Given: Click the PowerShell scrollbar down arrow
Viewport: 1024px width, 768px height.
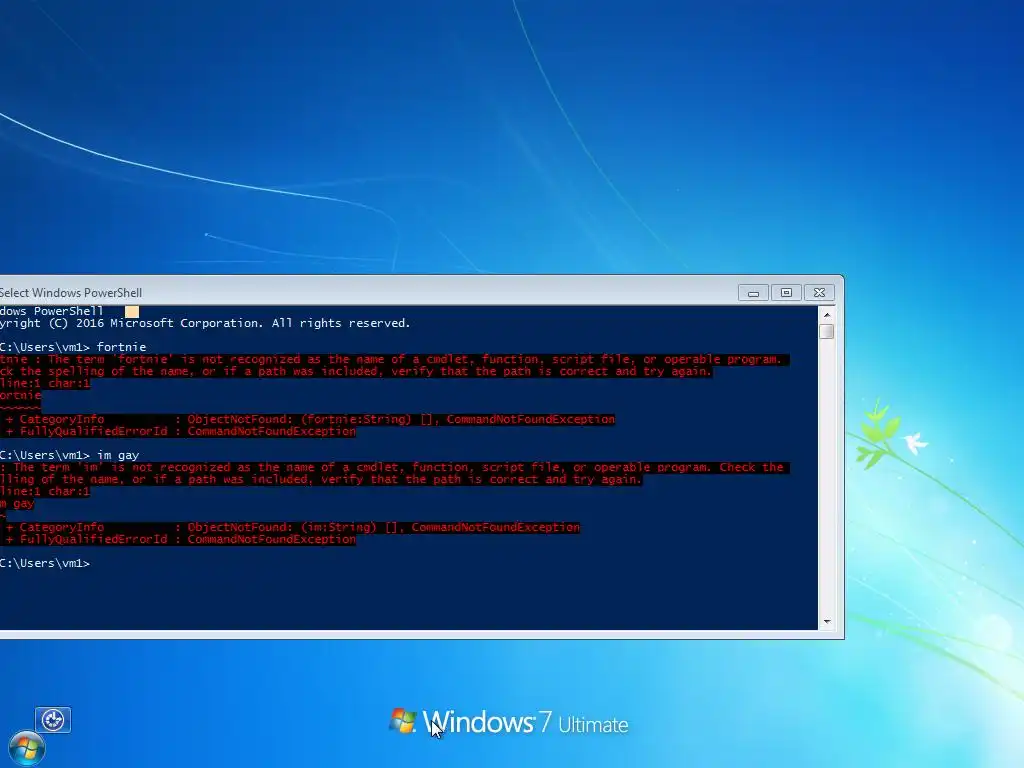Looking at the screenshot, I should coord(827,622).
